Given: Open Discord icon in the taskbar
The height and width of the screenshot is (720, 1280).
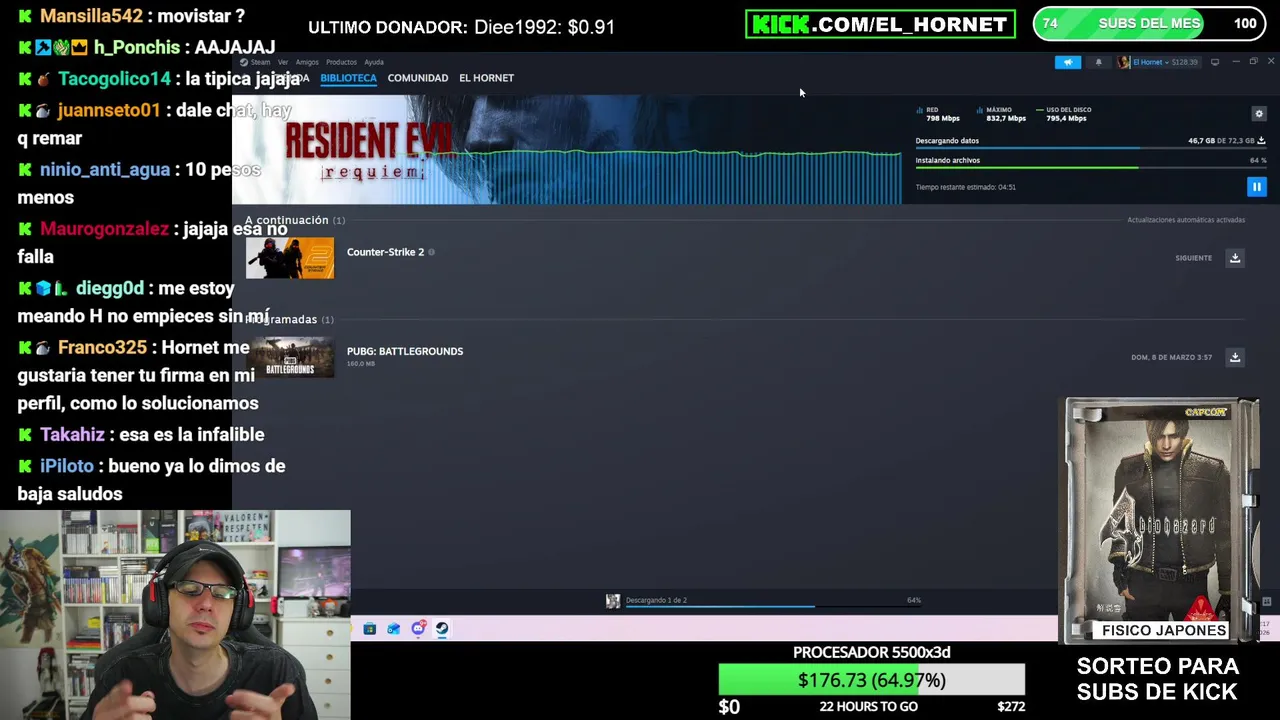Looking at the screenshot, I should click(418, 629).
